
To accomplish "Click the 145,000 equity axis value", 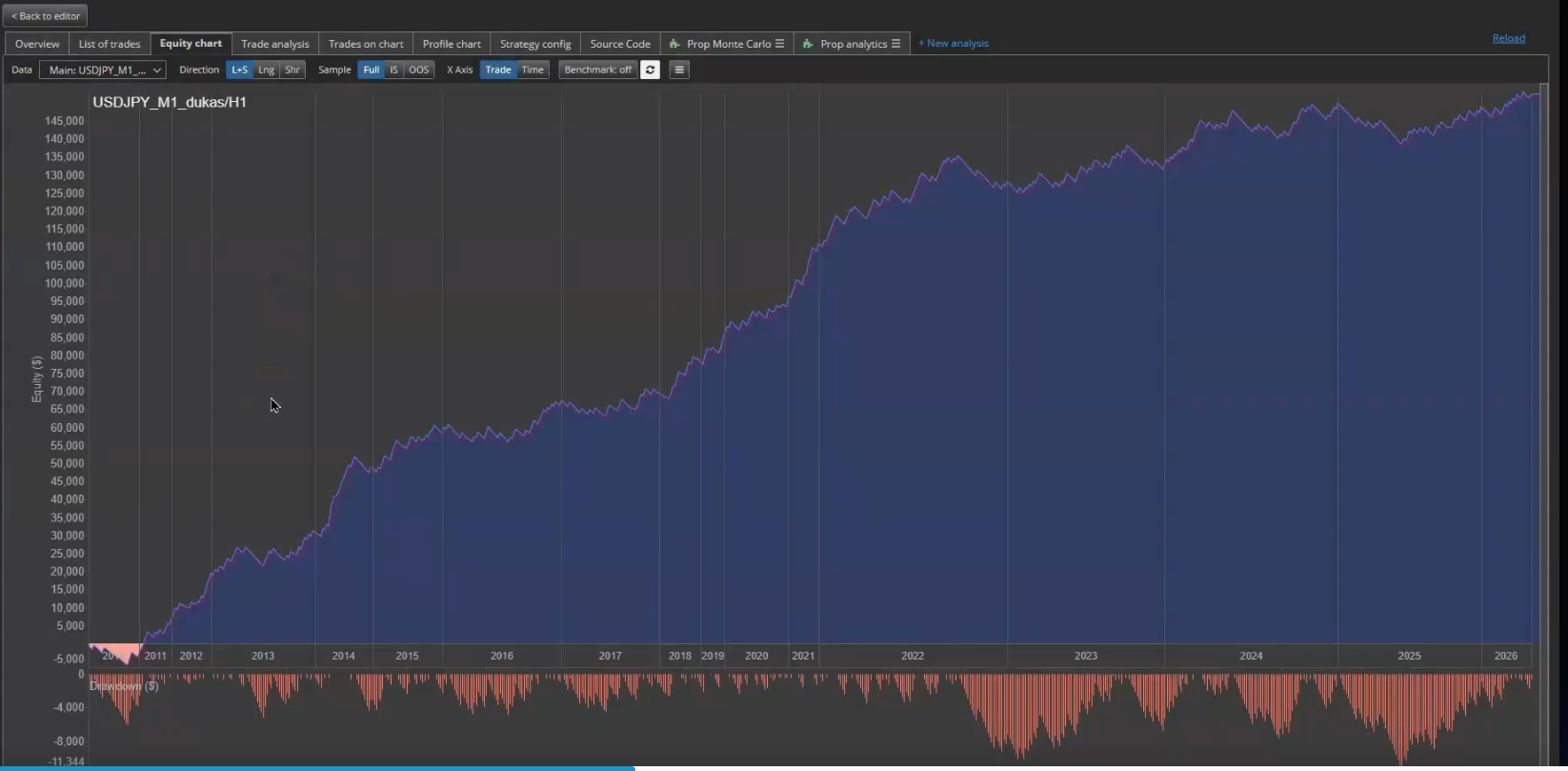I will pyautogui.click(x=65, y=121).
